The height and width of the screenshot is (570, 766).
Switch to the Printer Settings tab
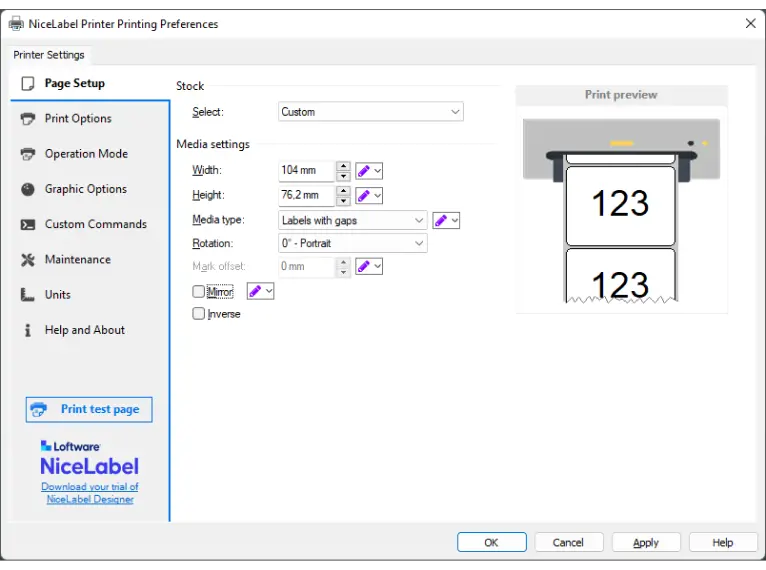[49, 55]
